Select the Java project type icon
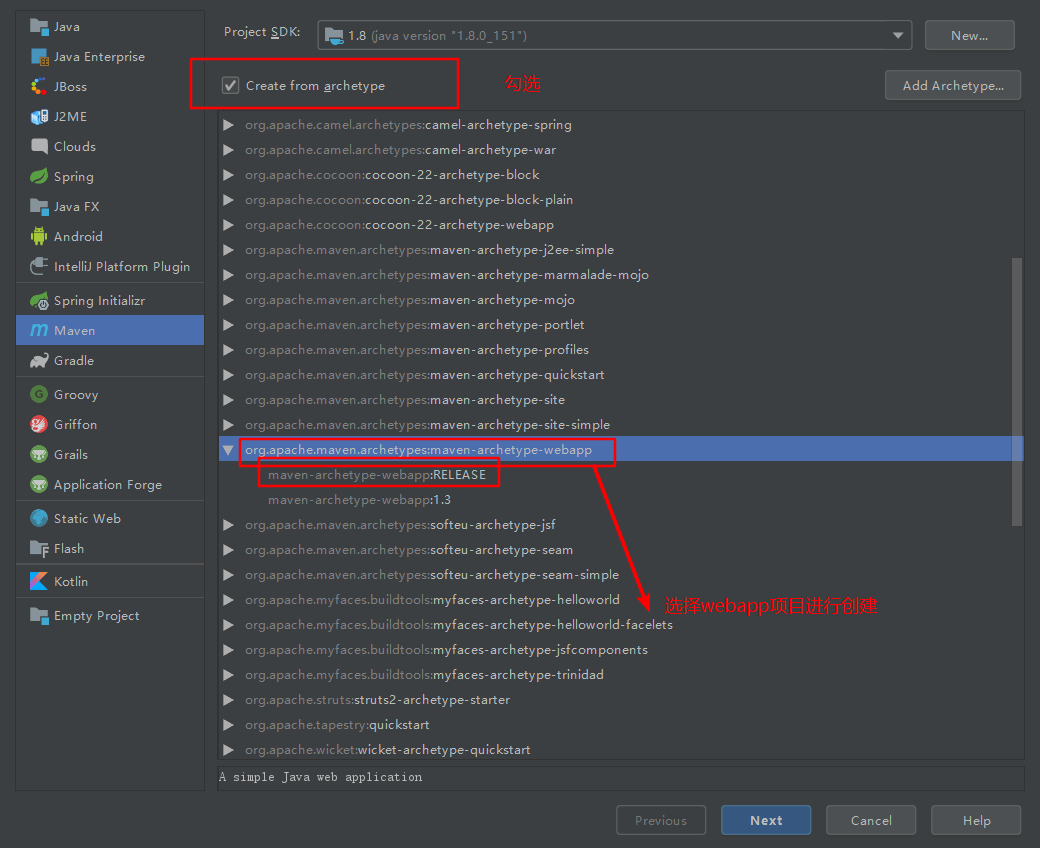Image resolution: width=1040 pixels, height=848 pixels. (39, 27)
